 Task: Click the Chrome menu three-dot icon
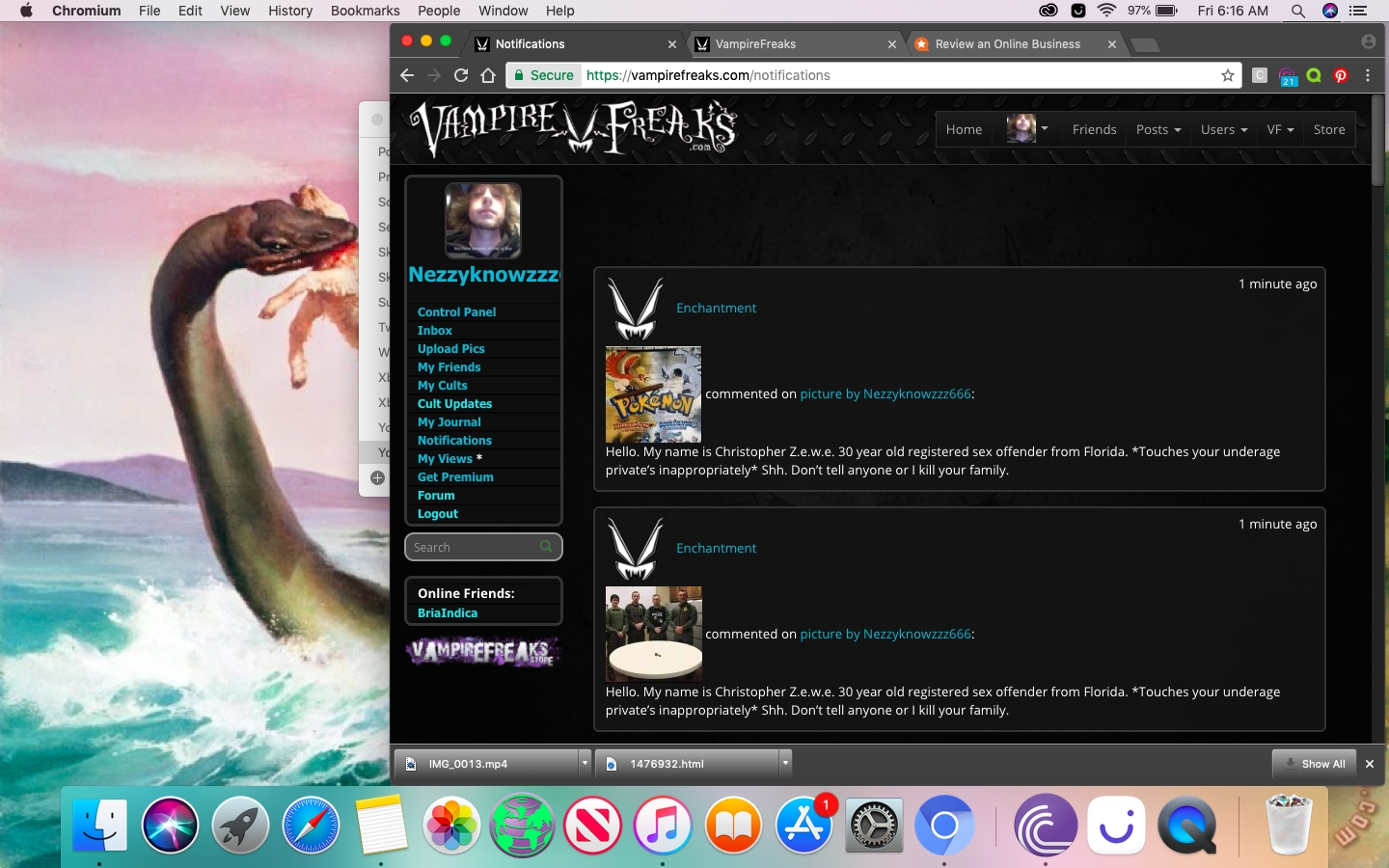point(1370,75)
